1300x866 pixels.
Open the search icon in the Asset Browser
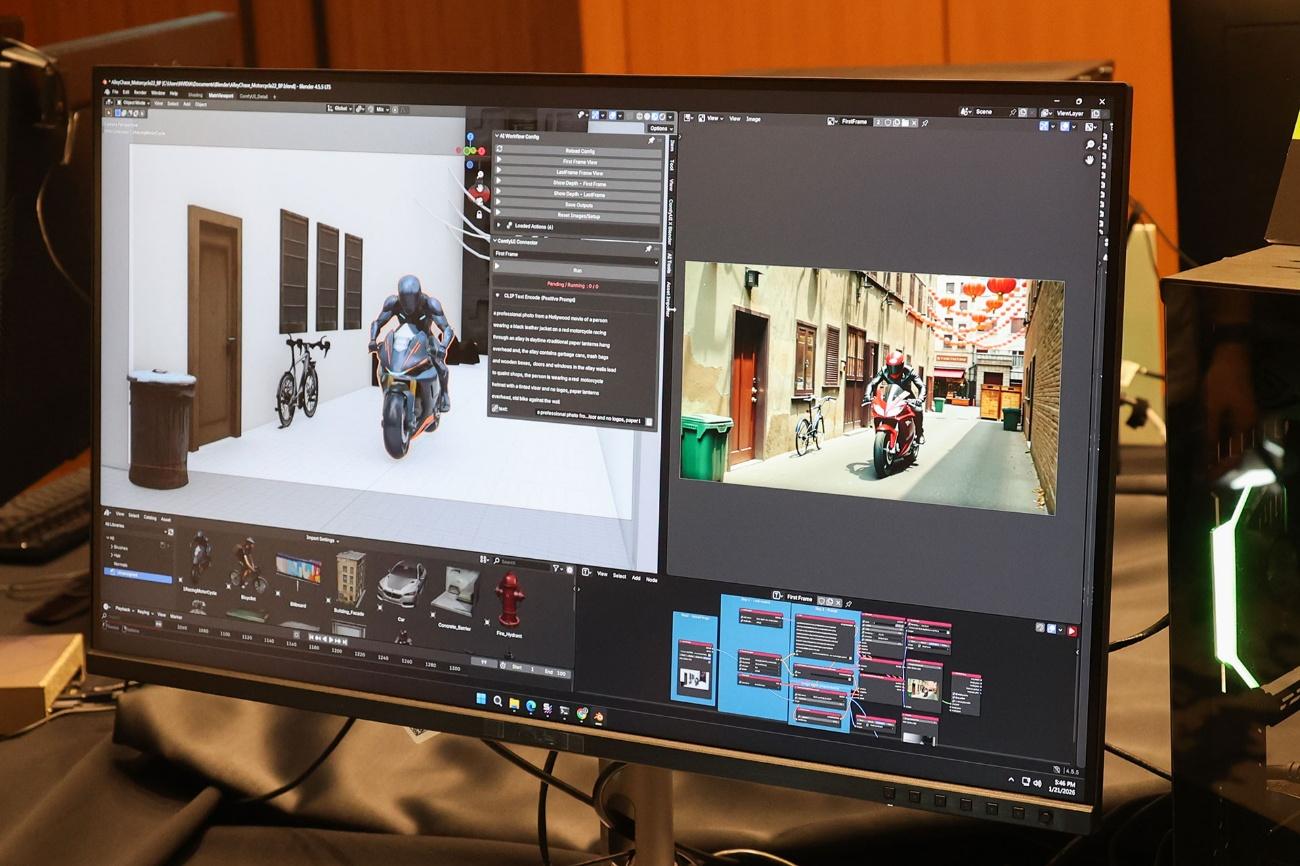[x=496, y=560]
